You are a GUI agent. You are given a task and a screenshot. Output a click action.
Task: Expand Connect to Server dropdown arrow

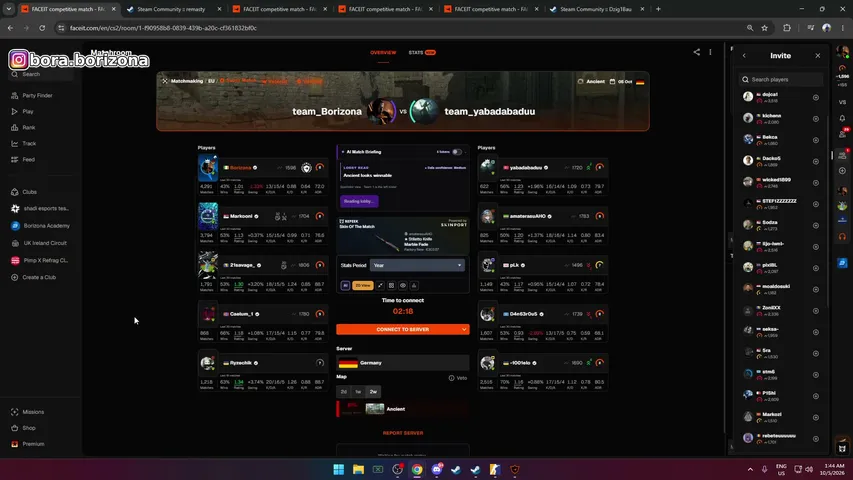click(x=463, y=329)
